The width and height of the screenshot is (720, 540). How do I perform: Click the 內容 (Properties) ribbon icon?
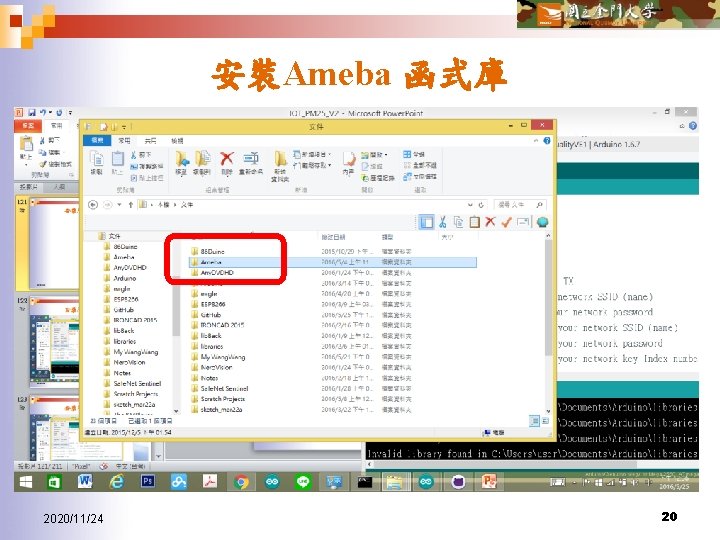pyautogui.click(x=349, y=163)
